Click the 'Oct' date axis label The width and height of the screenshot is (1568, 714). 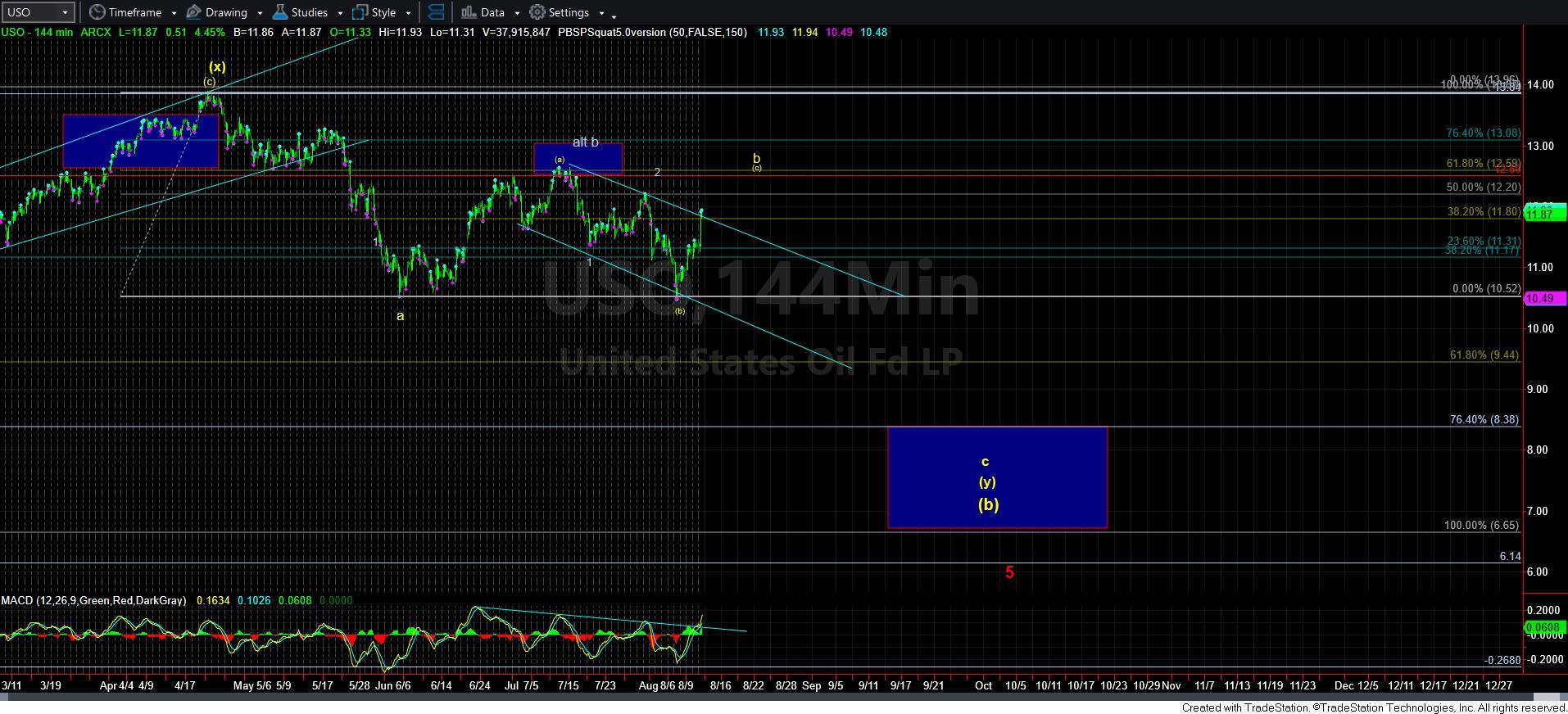pyautogui.click(x=983, y=685)
